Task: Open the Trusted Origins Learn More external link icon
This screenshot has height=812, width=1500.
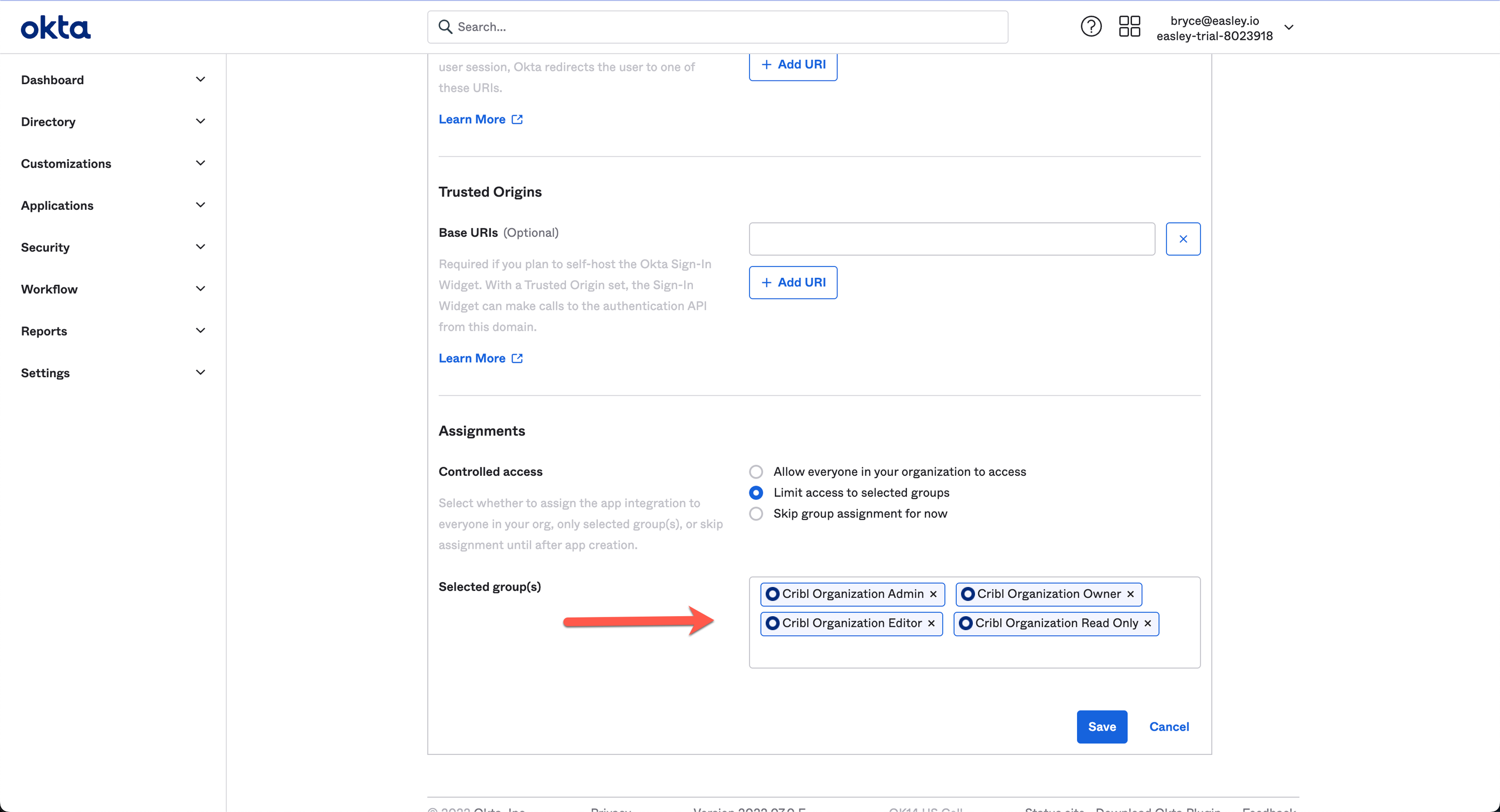Action: coord(516,358)
